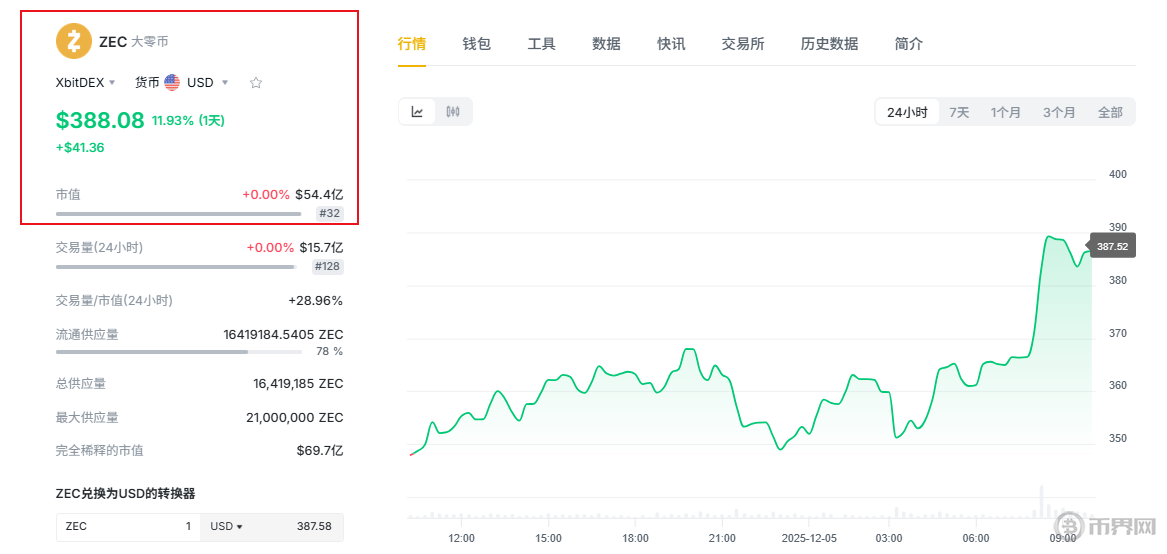
Task: Select the 全部 time range button
Action: click(1110, 112)
